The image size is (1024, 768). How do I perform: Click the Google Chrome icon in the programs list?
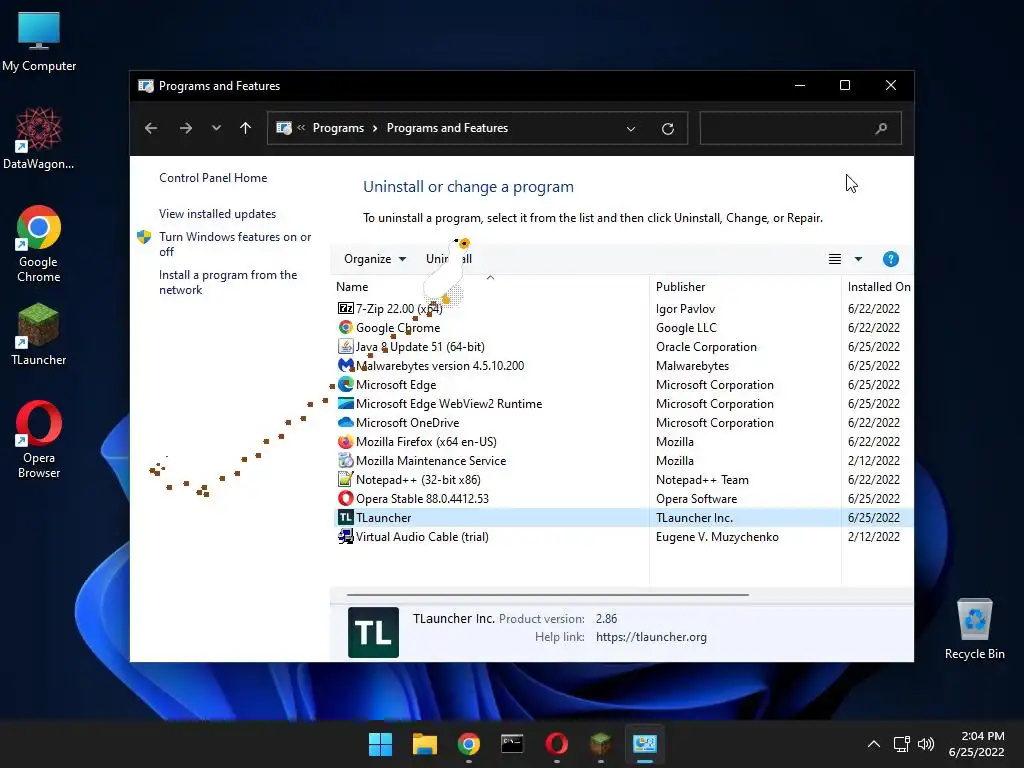point(345,327)
